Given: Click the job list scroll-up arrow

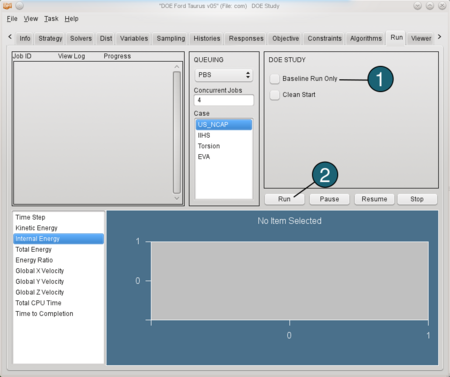Looking at the screenshot, I should pos(177,67).
